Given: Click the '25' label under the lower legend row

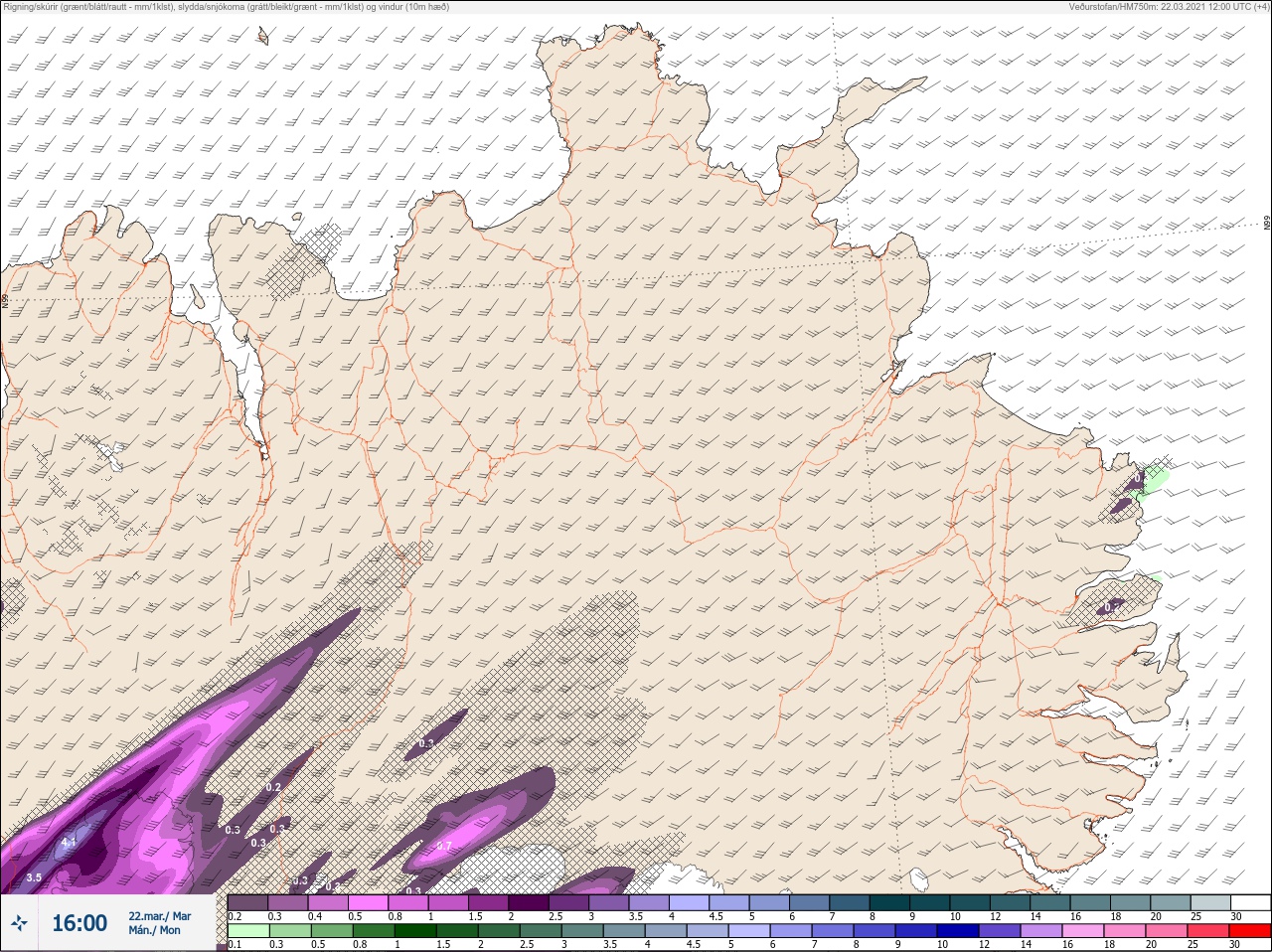Looking at the screenshot, I should tap(1192, 944).
